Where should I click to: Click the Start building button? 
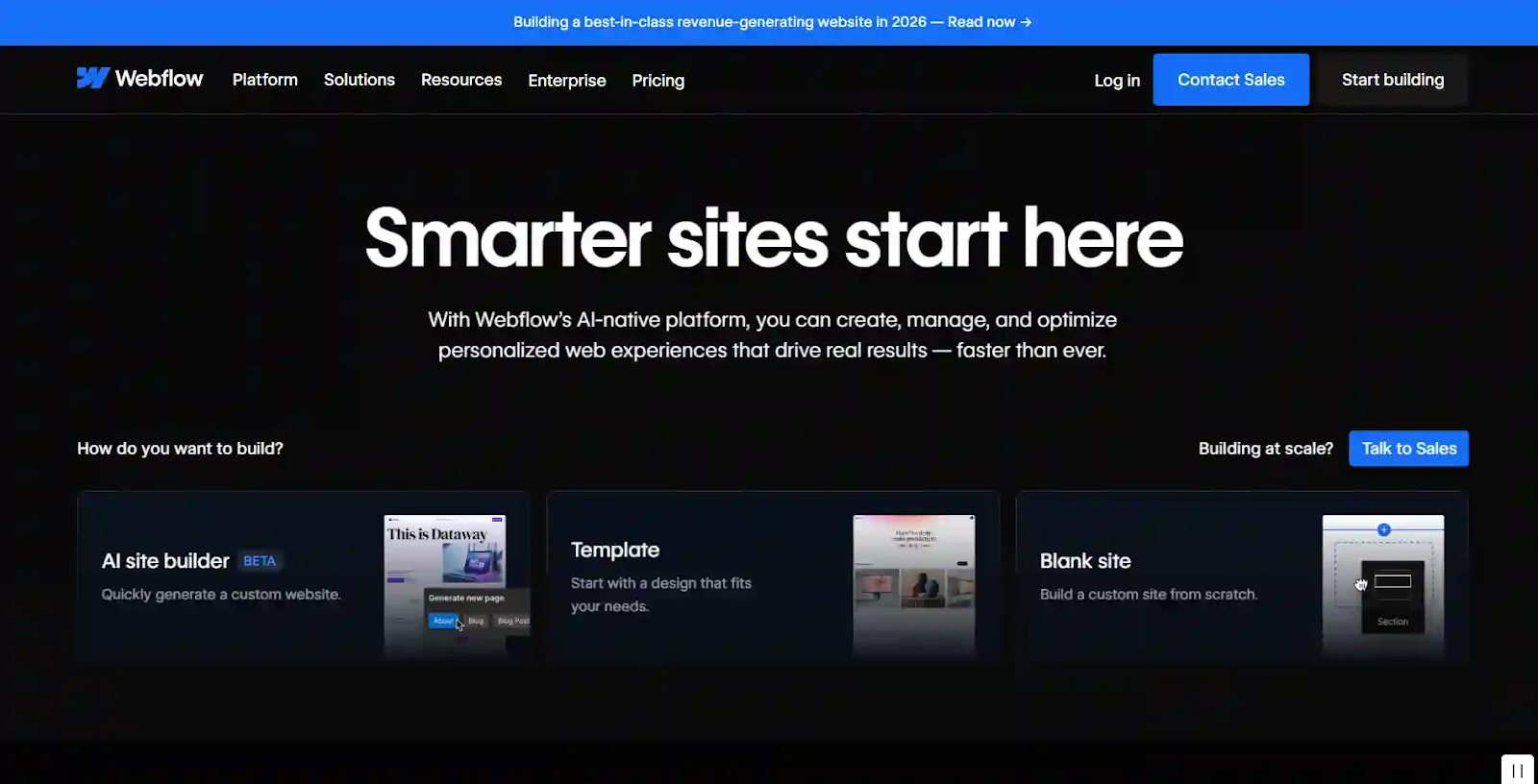click(1393, 80)
